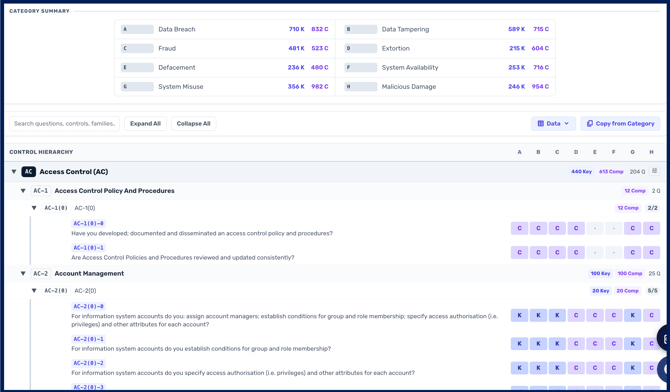The height and width of the screenshot is (392, 670).
Task: Click the E badge beside Defacement
Action: (x=137, y=68)
